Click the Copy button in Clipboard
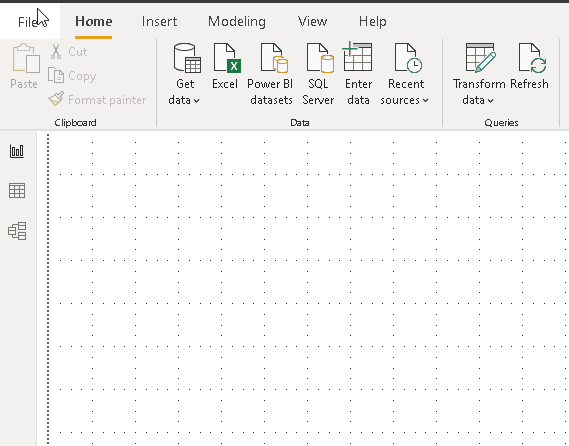The height and width of the screenshot is (446, 569). click(x=72, y=76)
